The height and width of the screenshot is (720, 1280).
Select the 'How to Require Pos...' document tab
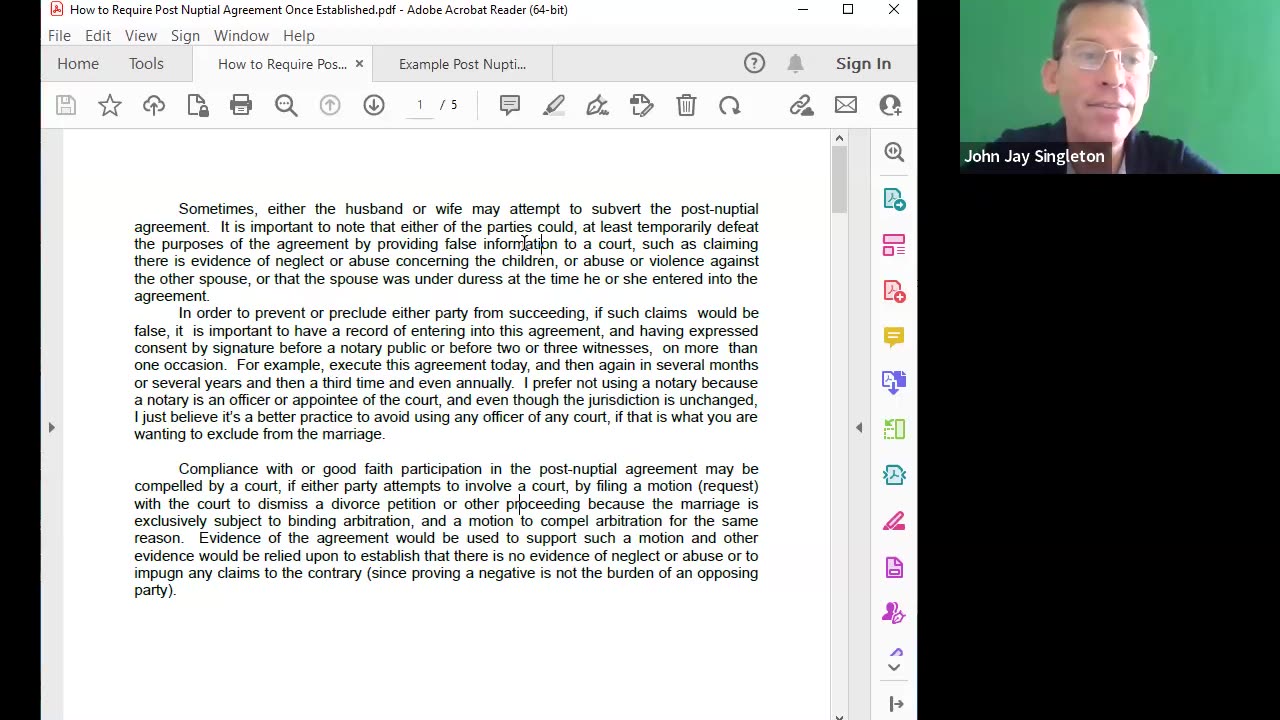point(282,64)
